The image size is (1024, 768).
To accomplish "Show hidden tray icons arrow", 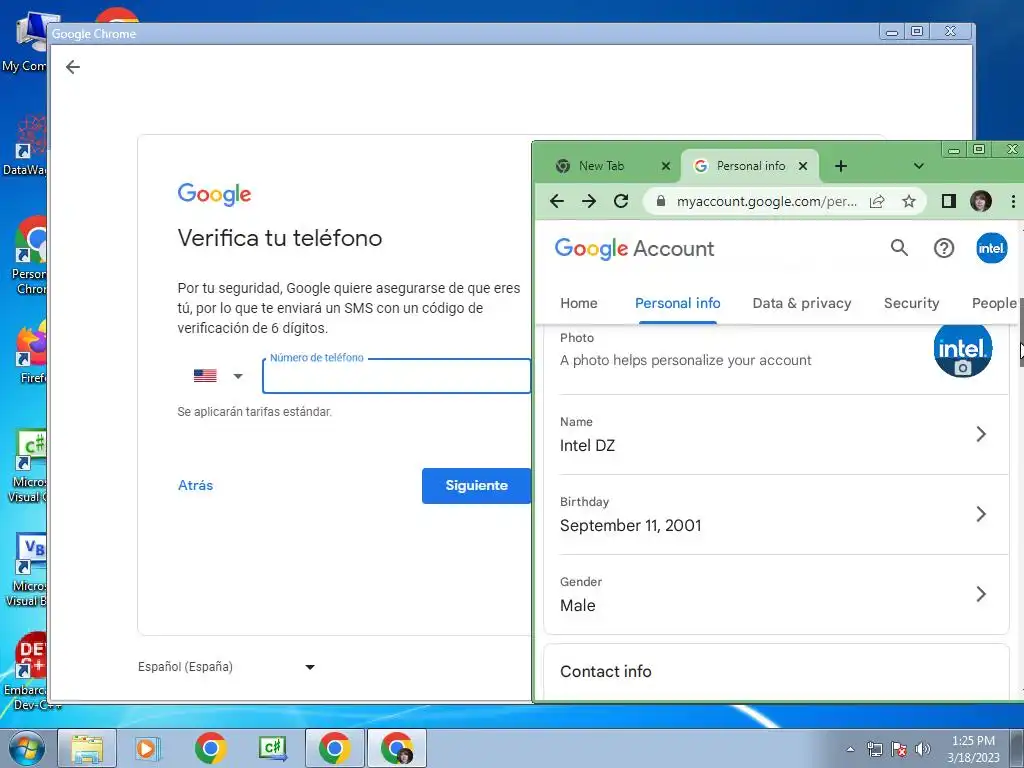I will tap(850, 749).
